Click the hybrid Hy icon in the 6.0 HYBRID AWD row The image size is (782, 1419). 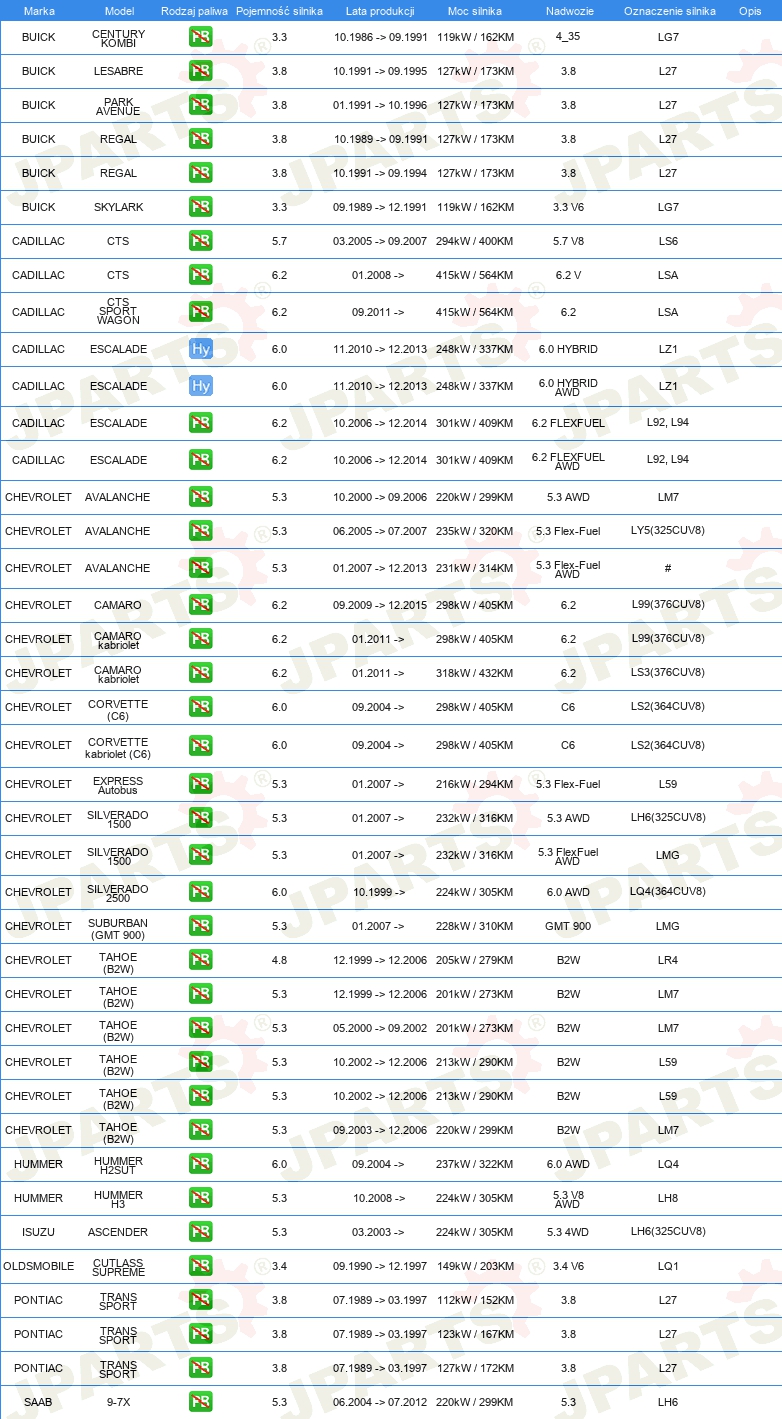[x=201, y=386]
